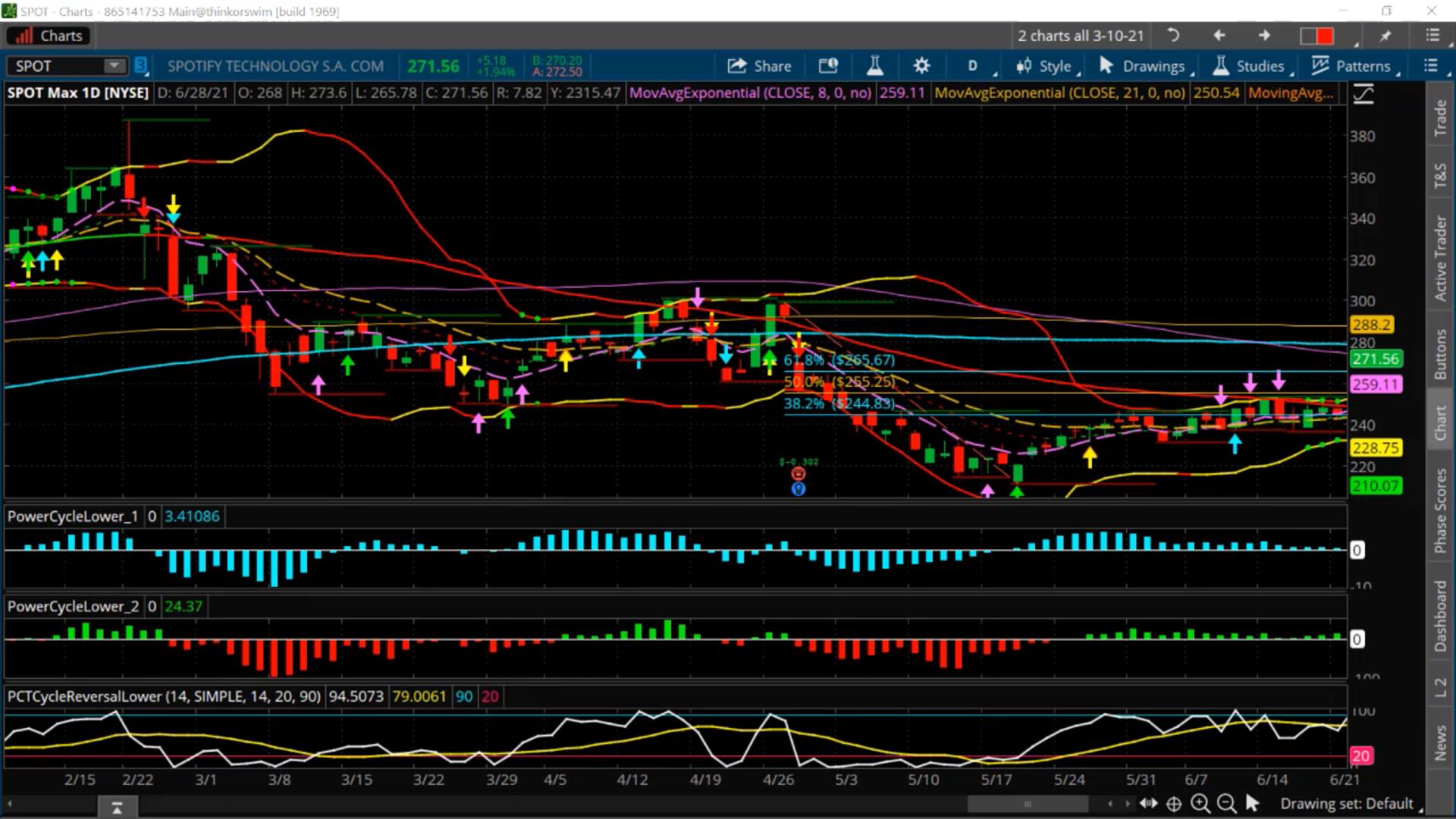Click the green 210.07 price bubble
Screen dimensions: 1456x819
pyautogui.click(x=1376, y=486)
